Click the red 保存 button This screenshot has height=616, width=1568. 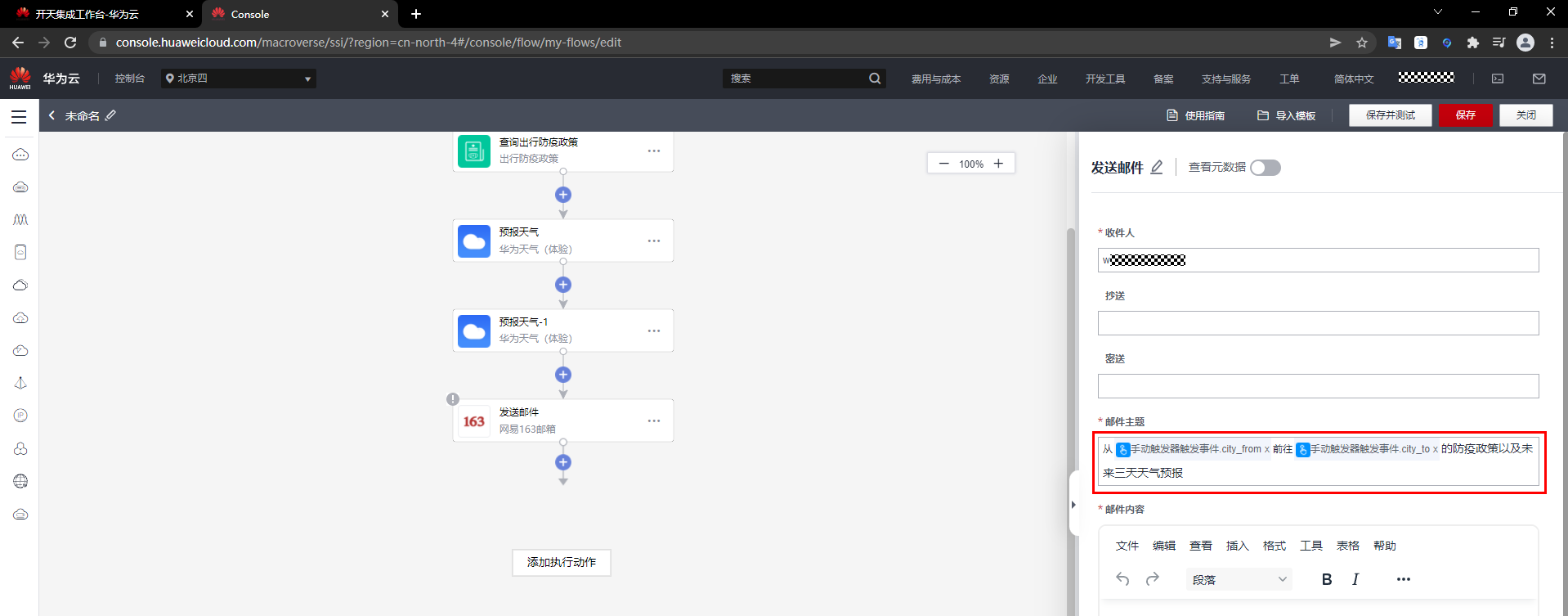pos(1466,115)
